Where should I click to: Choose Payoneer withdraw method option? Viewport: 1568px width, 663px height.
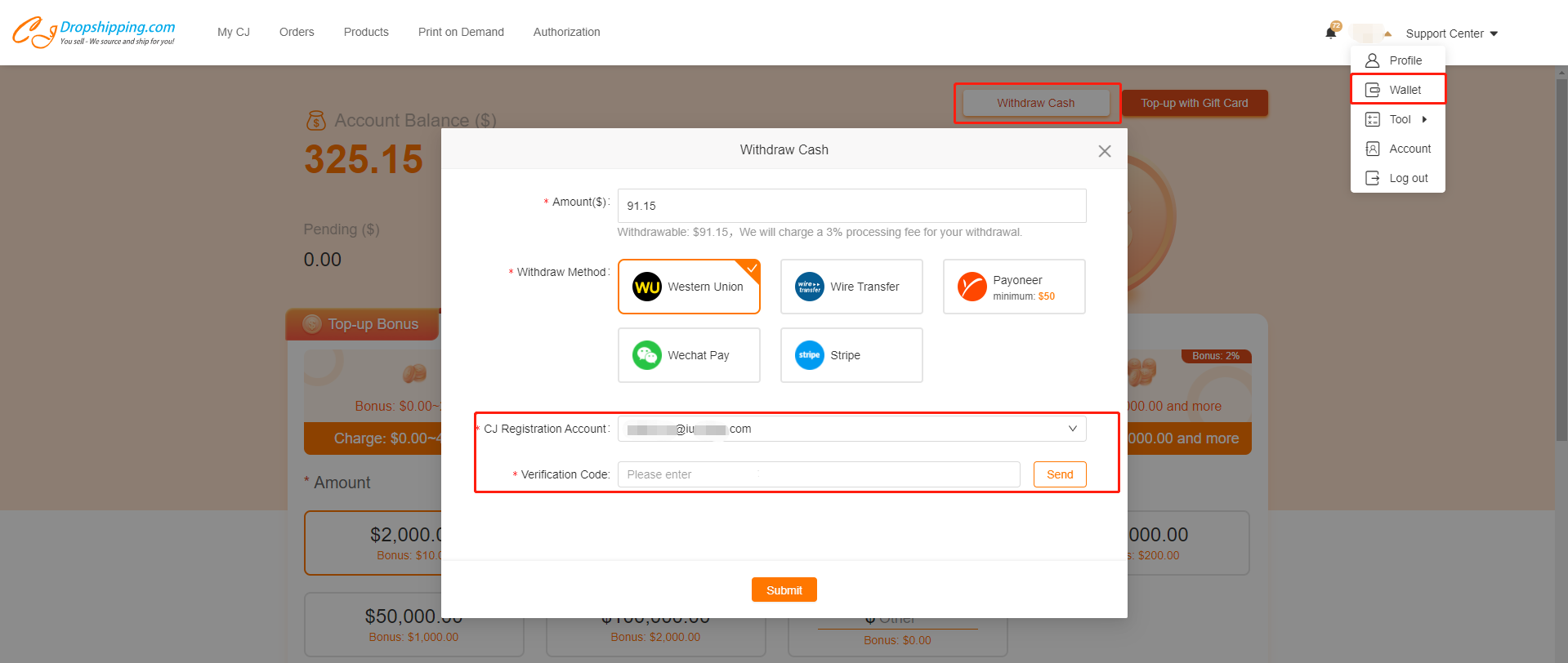[1013, 287]
